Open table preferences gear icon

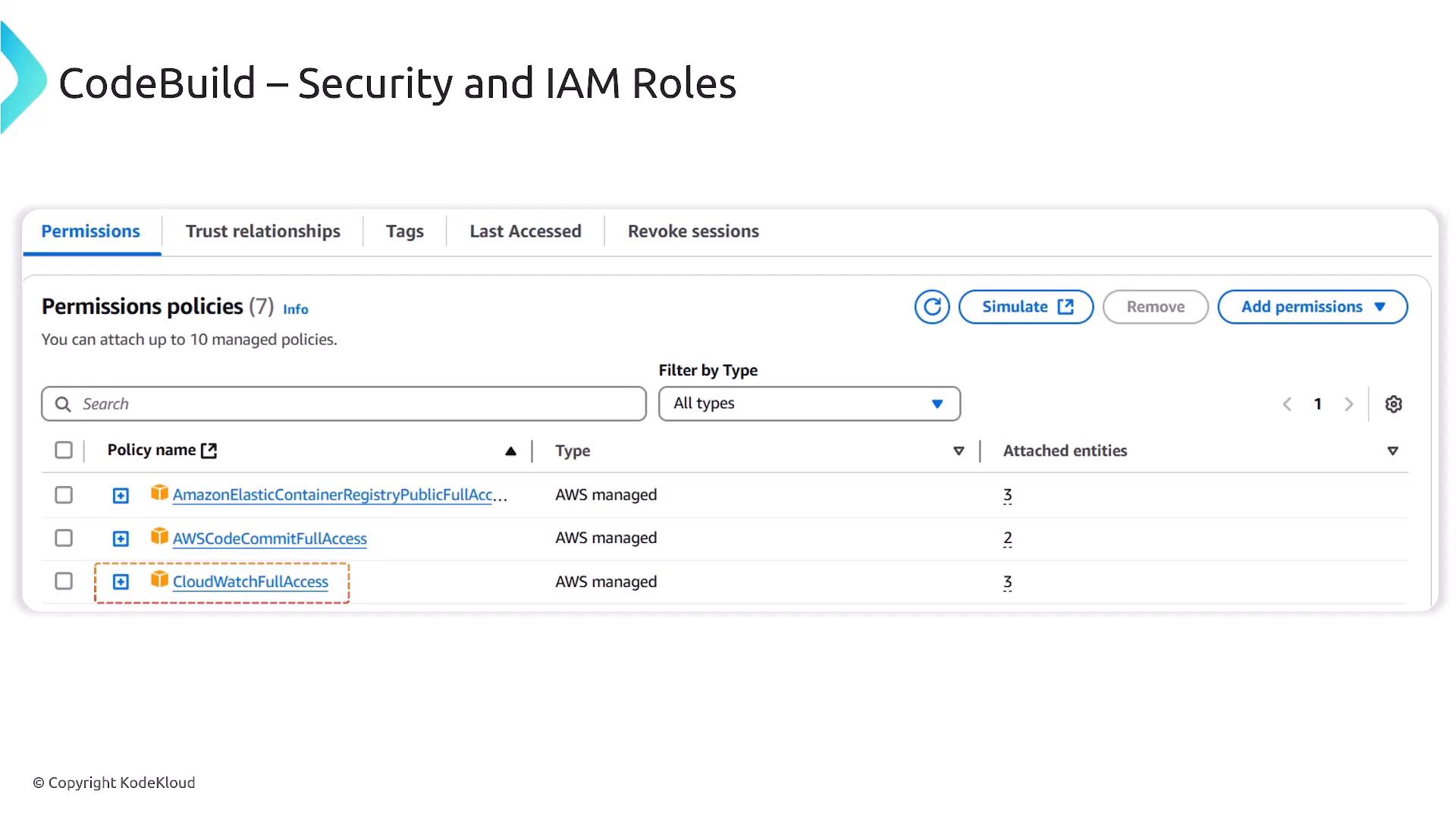1393,404
